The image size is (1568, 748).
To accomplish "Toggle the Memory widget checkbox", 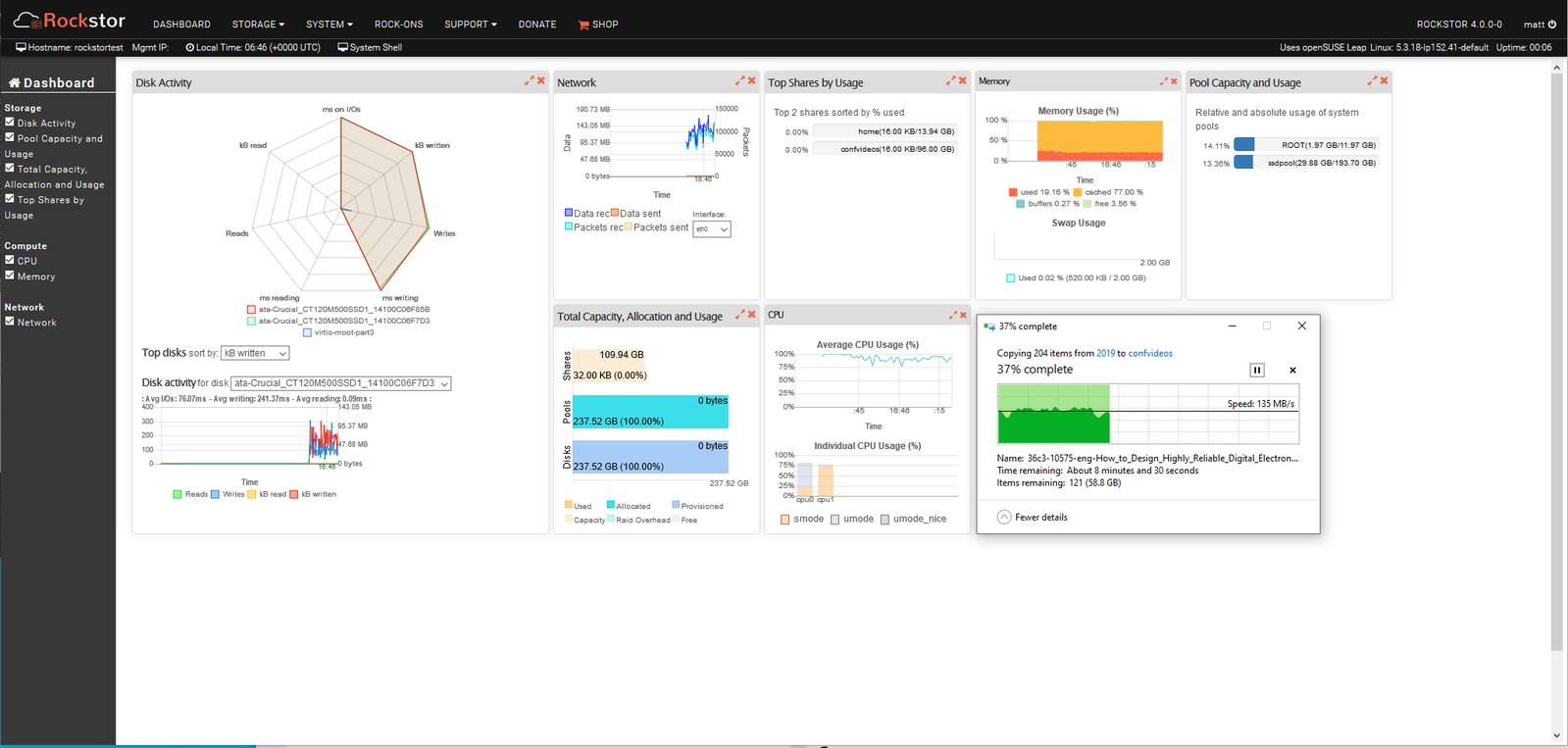I will point(10,275).
